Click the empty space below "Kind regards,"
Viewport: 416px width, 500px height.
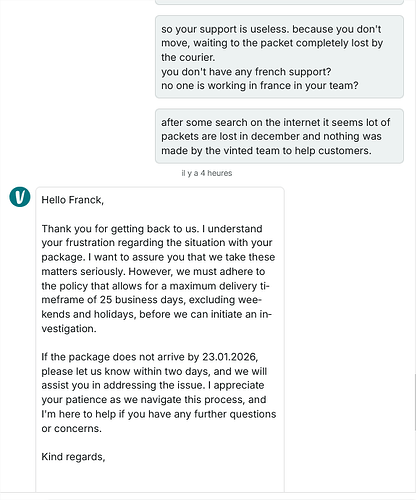point(160,477)
